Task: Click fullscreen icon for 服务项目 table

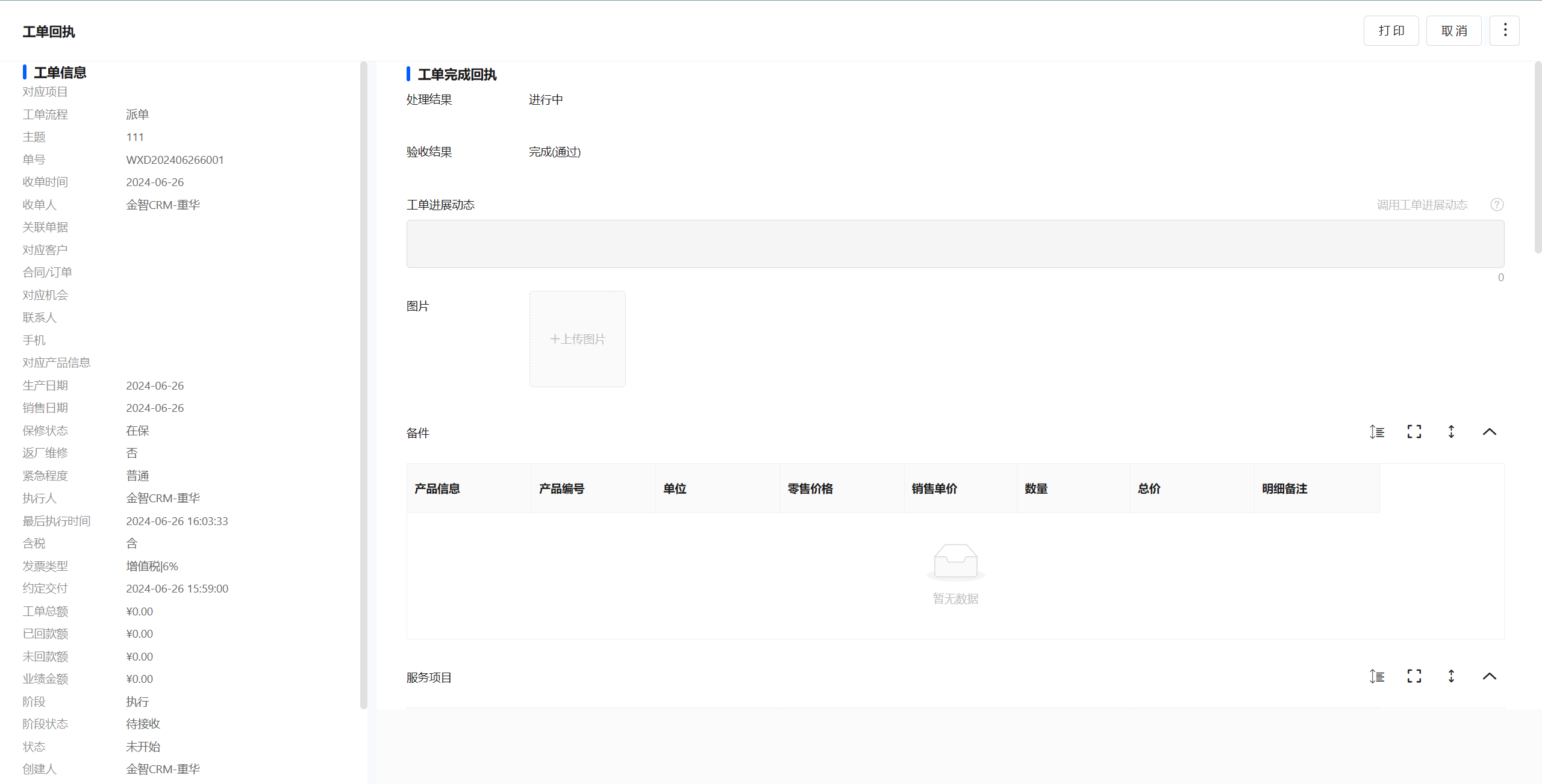Action: pos(1414,676)
